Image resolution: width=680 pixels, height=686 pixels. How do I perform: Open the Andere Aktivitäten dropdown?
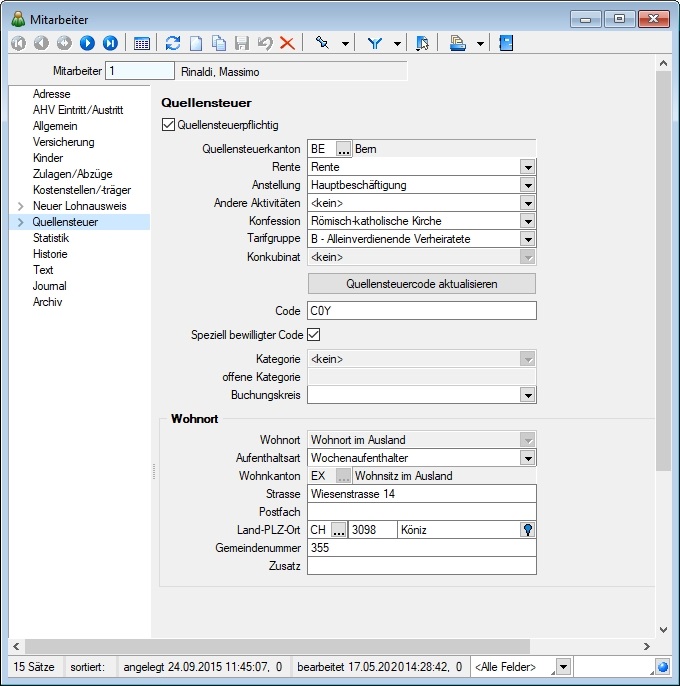point(528,203)
